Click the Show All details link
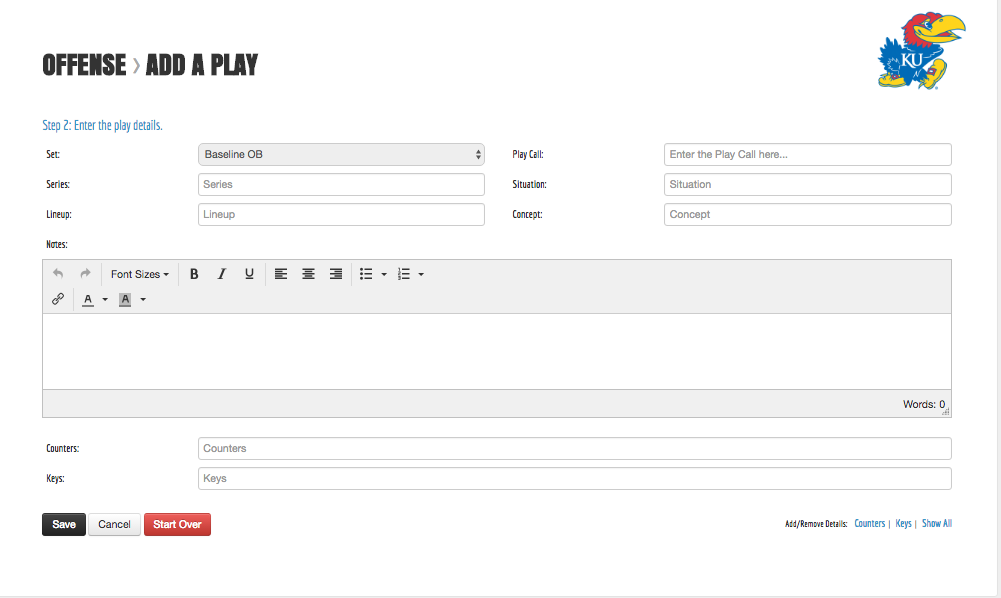 tap(936, 523)
